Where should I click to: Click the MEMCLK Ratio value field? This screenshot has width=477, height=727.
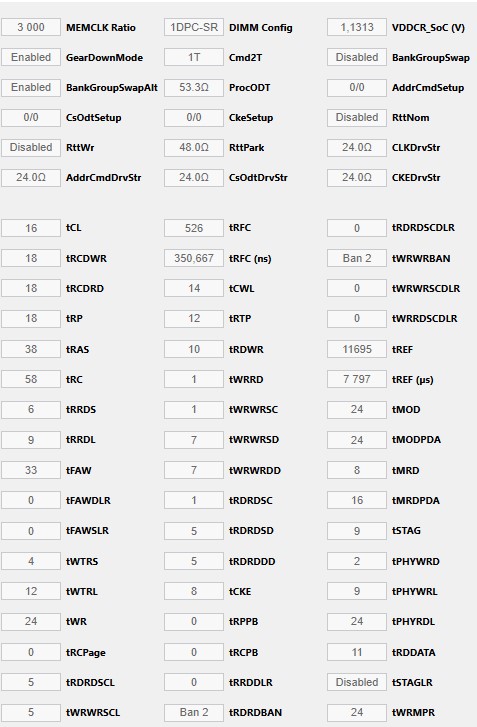[x=31, y=27]
